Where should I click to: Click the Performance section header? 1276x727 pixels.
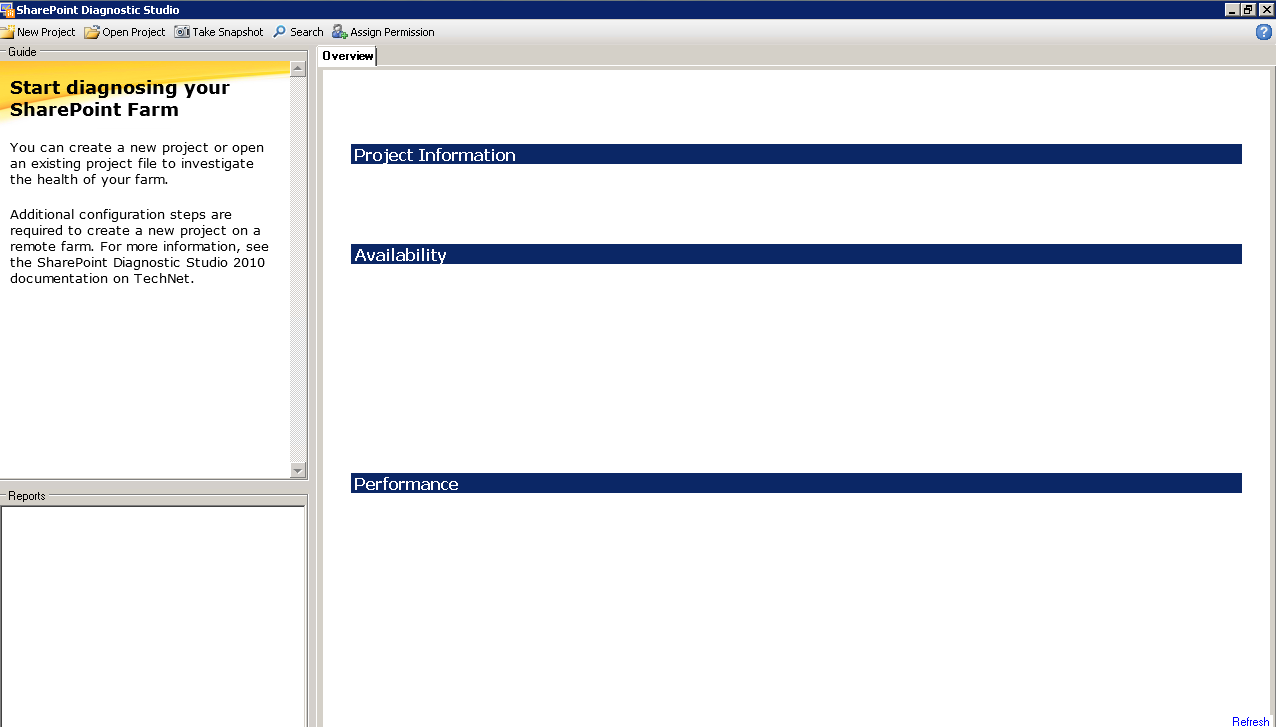coord(796,483)
